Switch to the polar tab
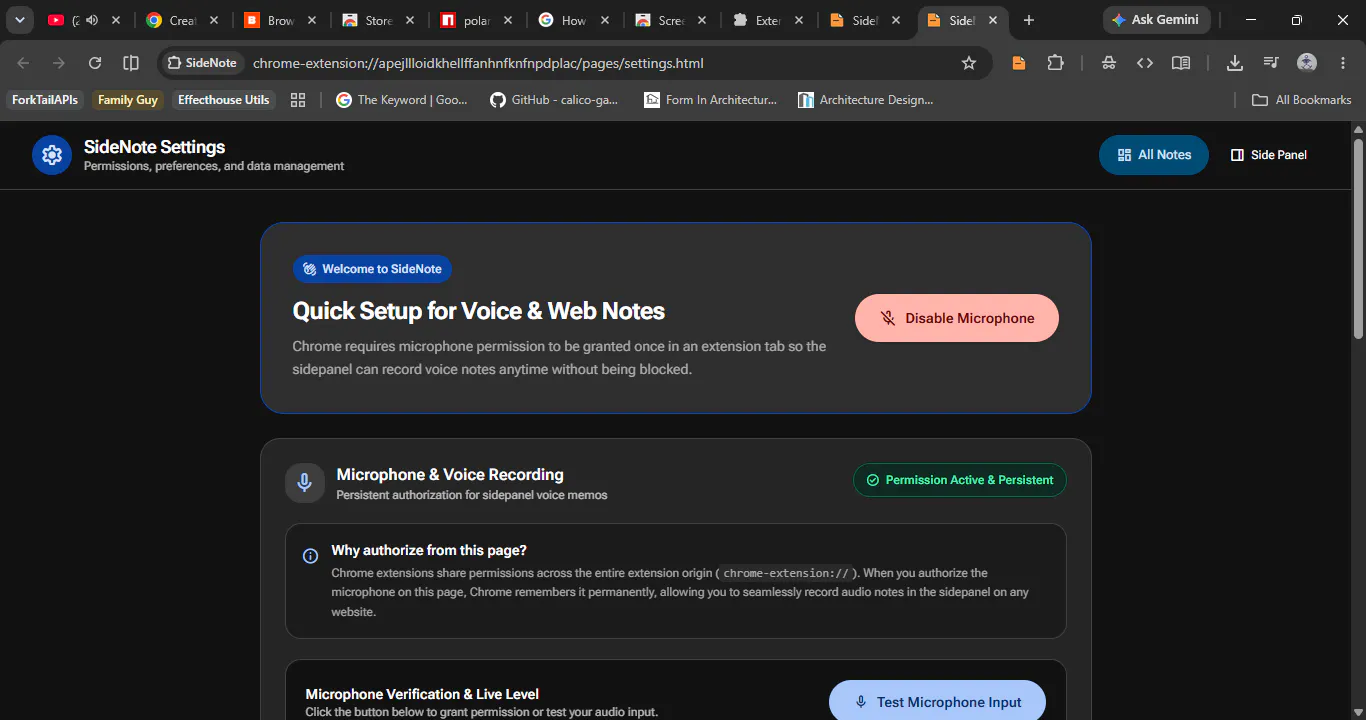This screenshot has width=1366, height=720. [479, 20]
